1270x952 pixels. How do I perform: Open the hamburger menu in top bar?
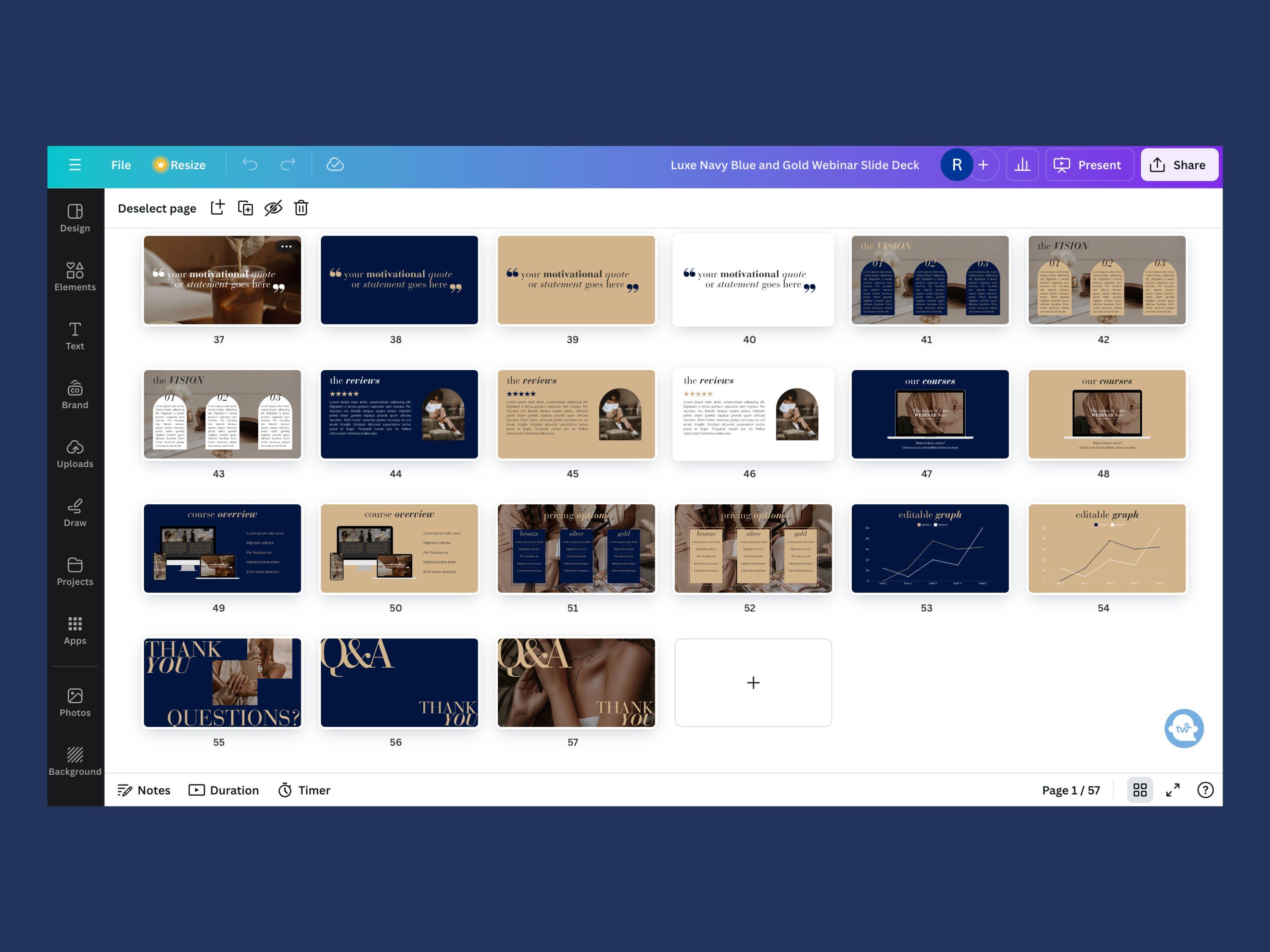coord(75,165)
